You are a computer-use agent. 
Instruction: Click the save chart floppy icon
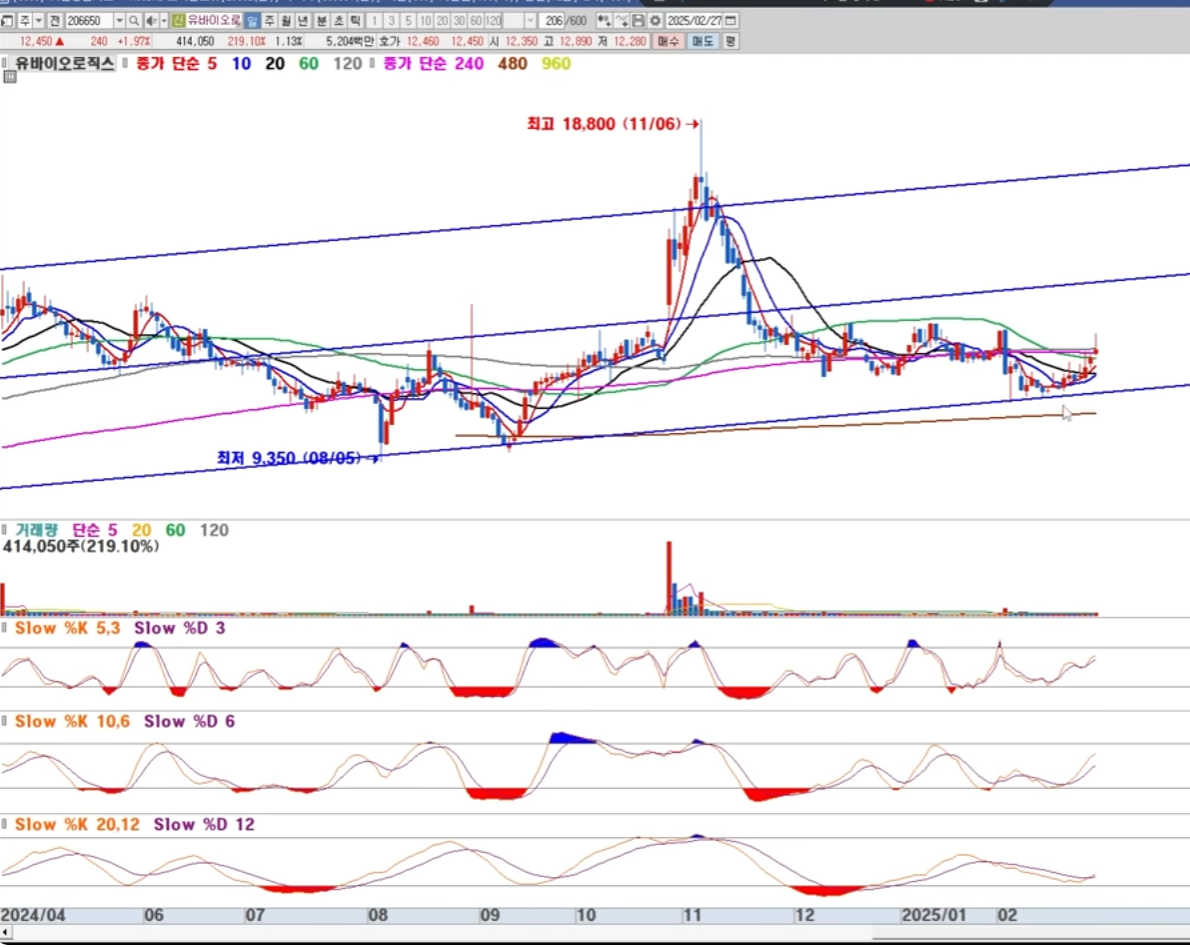[x=638, y=20]
